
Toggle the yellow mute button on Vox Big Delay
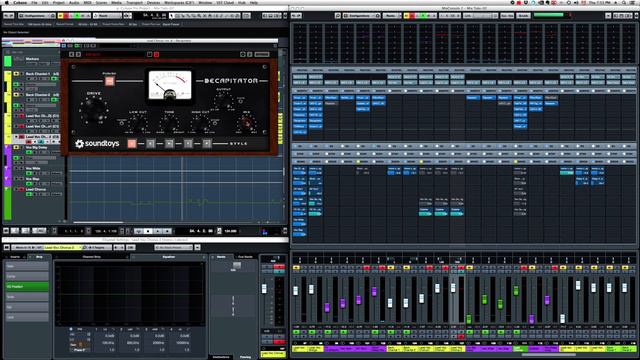pos(16,147)
